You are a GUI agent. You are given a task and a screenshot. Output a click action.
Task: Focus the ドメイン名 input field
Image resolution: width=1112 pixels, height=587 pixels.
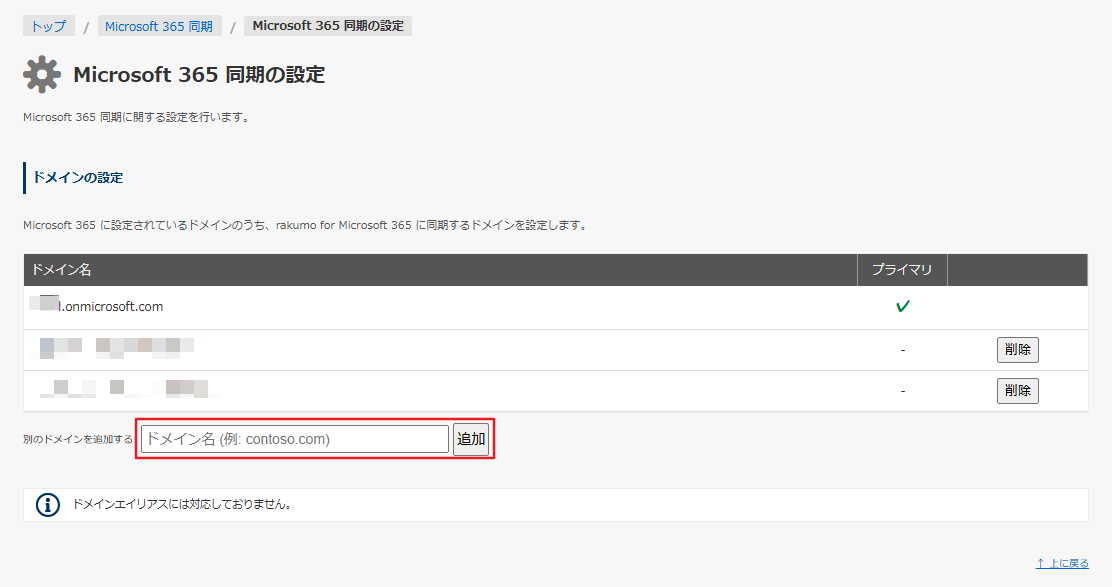coord(295,439)
